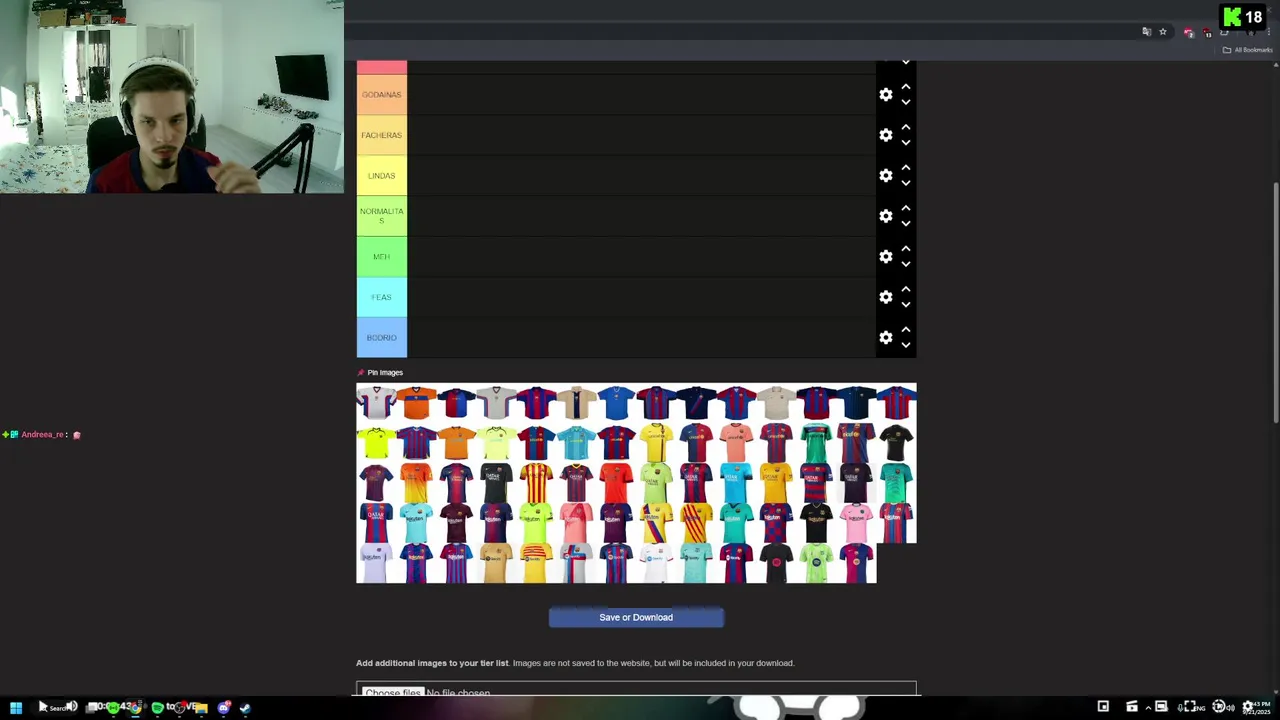Click the FACHERAS tier label
The image size is (1280, 720).
click(x=381, y=135)
